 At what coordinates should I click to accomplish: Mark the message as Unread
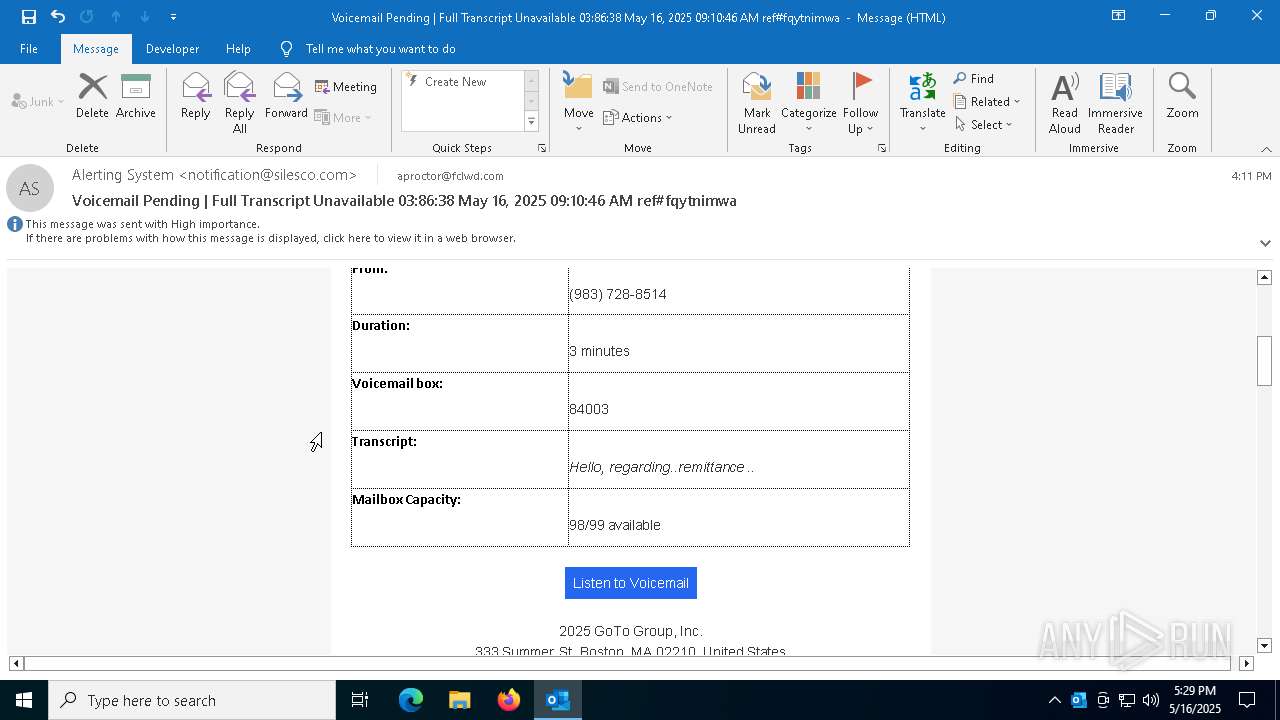[x=757, y=102]
